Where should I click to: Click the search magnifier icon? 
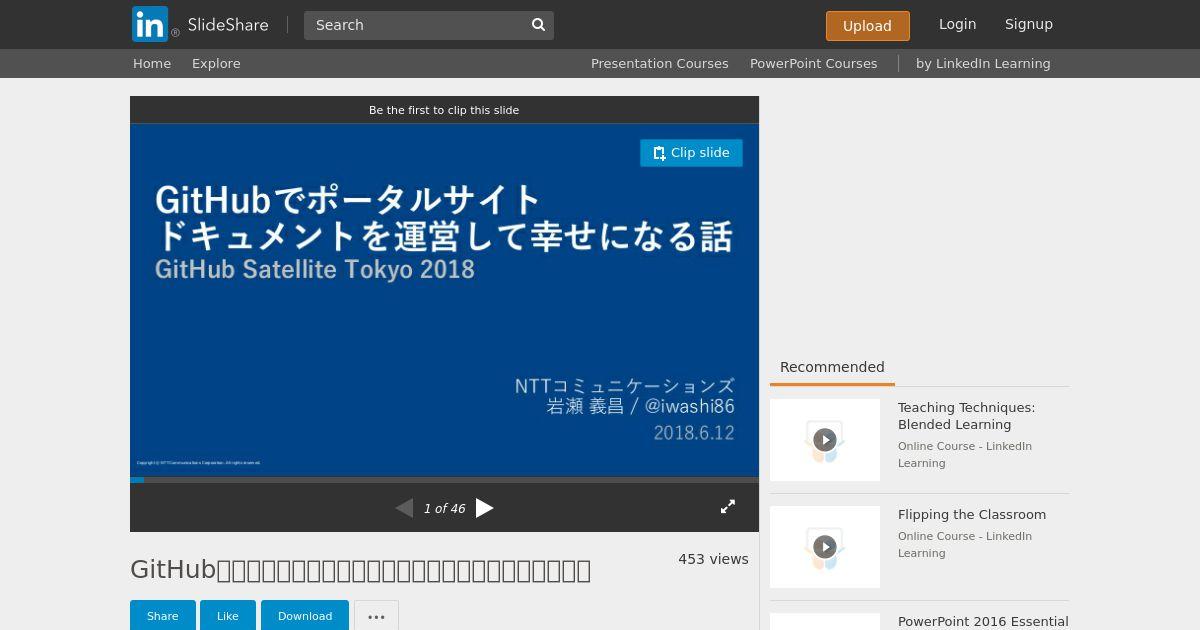coord(538,25)
